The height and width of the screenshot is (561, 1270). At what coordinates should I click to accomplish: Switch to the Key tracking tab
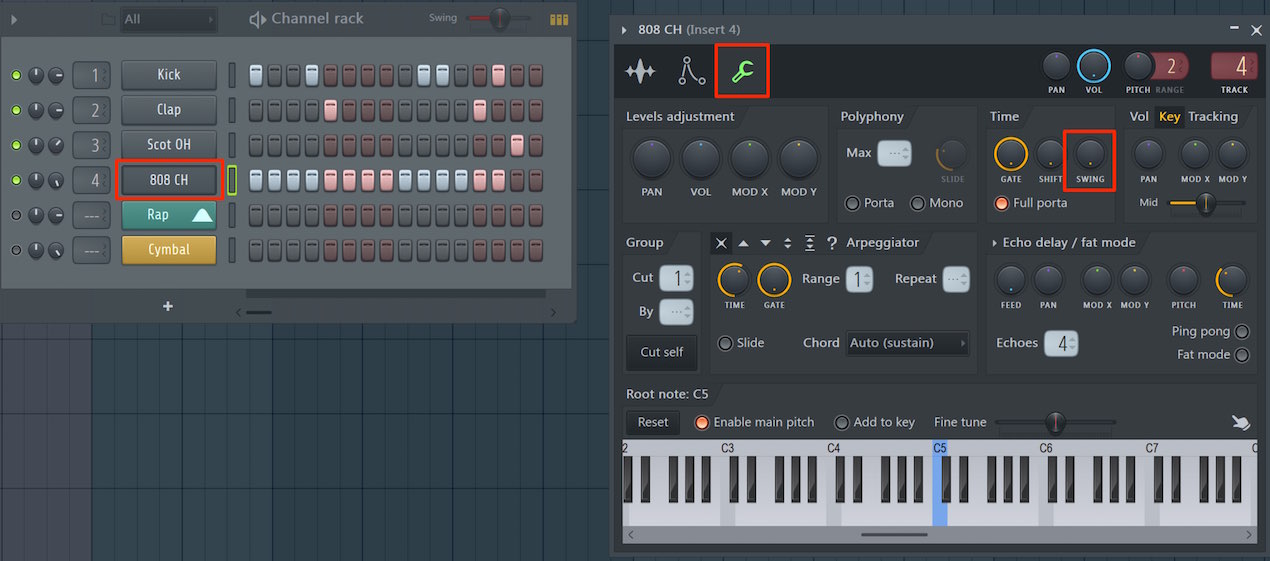(x=1169, y=117)
